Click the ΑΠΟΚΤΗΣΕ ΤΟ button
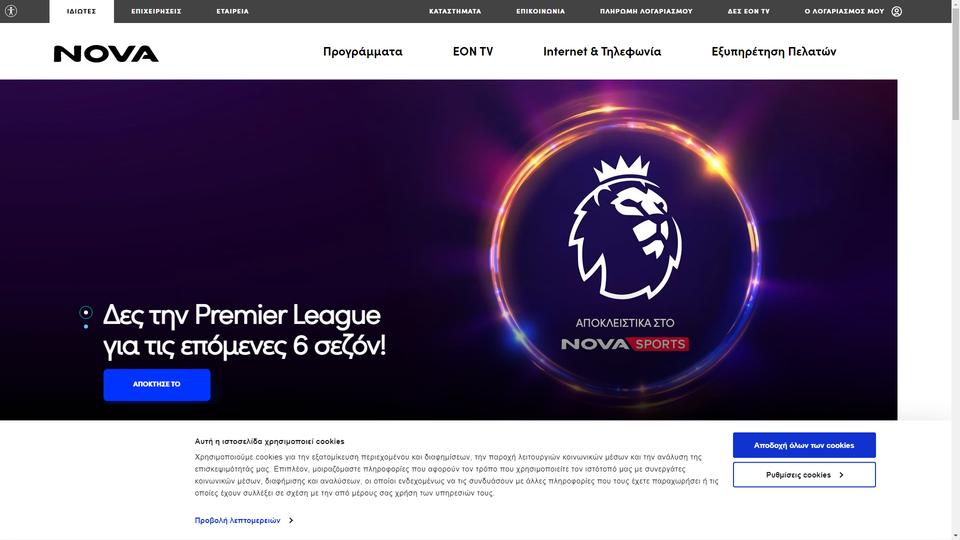 click(x=157, y=384)
